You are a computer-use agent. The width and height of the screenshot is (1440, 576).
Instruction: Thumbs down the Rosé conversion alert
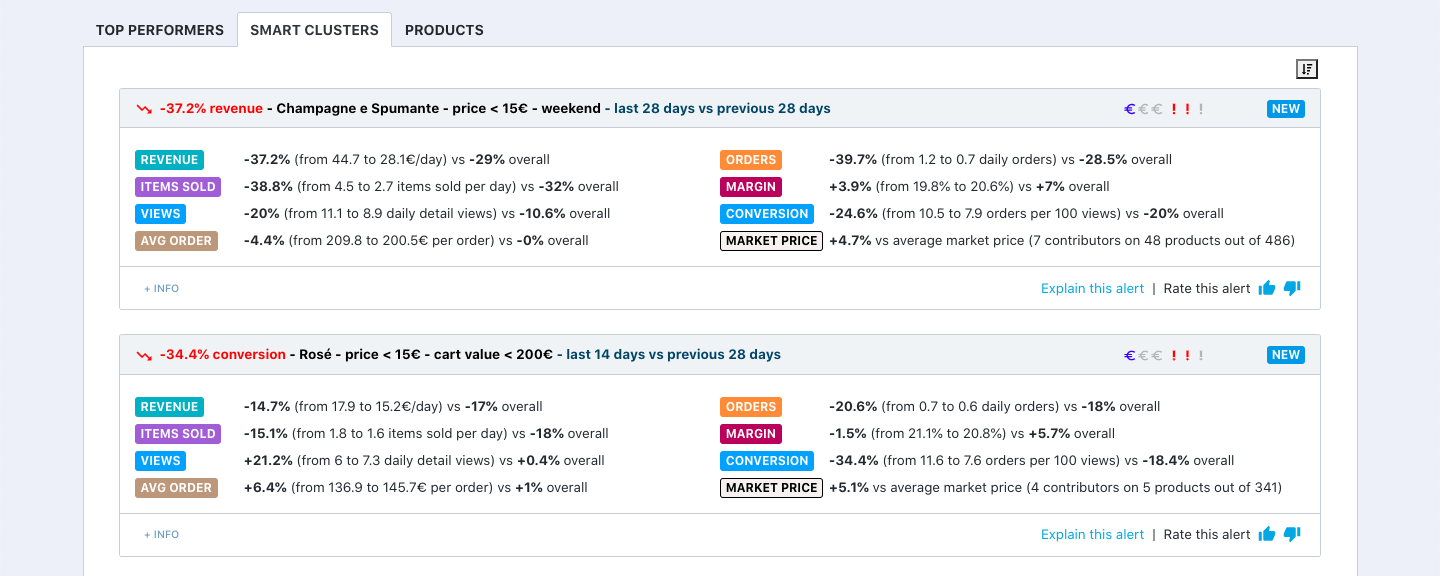1292,534
